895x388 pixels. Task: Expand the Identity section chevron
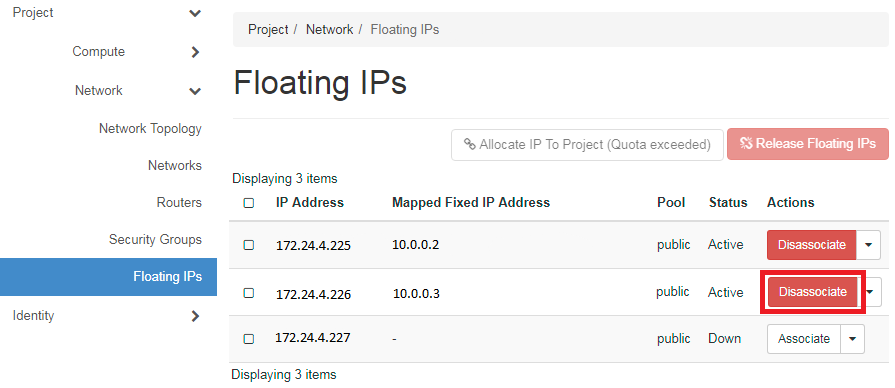[195, 316]
